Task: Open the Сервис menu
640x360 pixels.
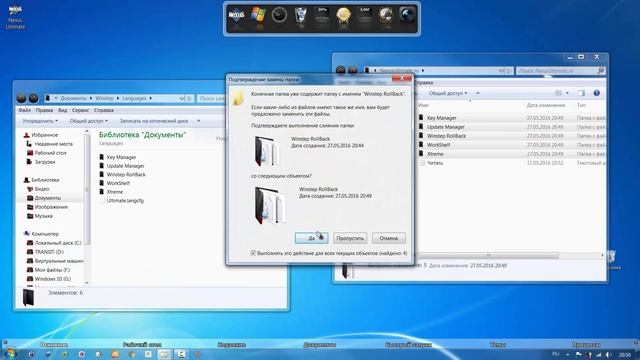Action: [80, 110]
